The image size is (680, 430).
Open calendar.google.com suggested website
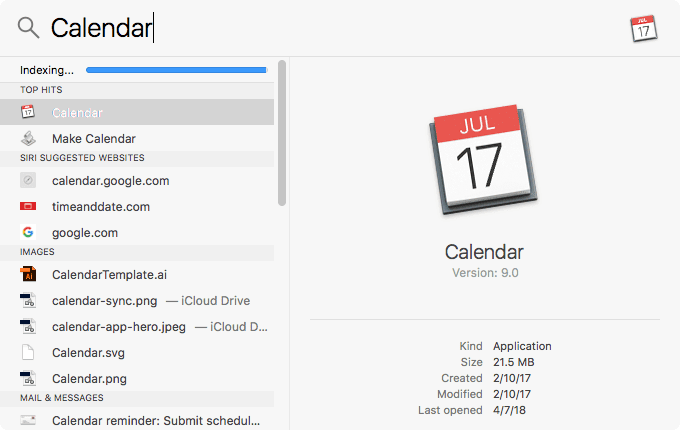click(x=137, y=180)
